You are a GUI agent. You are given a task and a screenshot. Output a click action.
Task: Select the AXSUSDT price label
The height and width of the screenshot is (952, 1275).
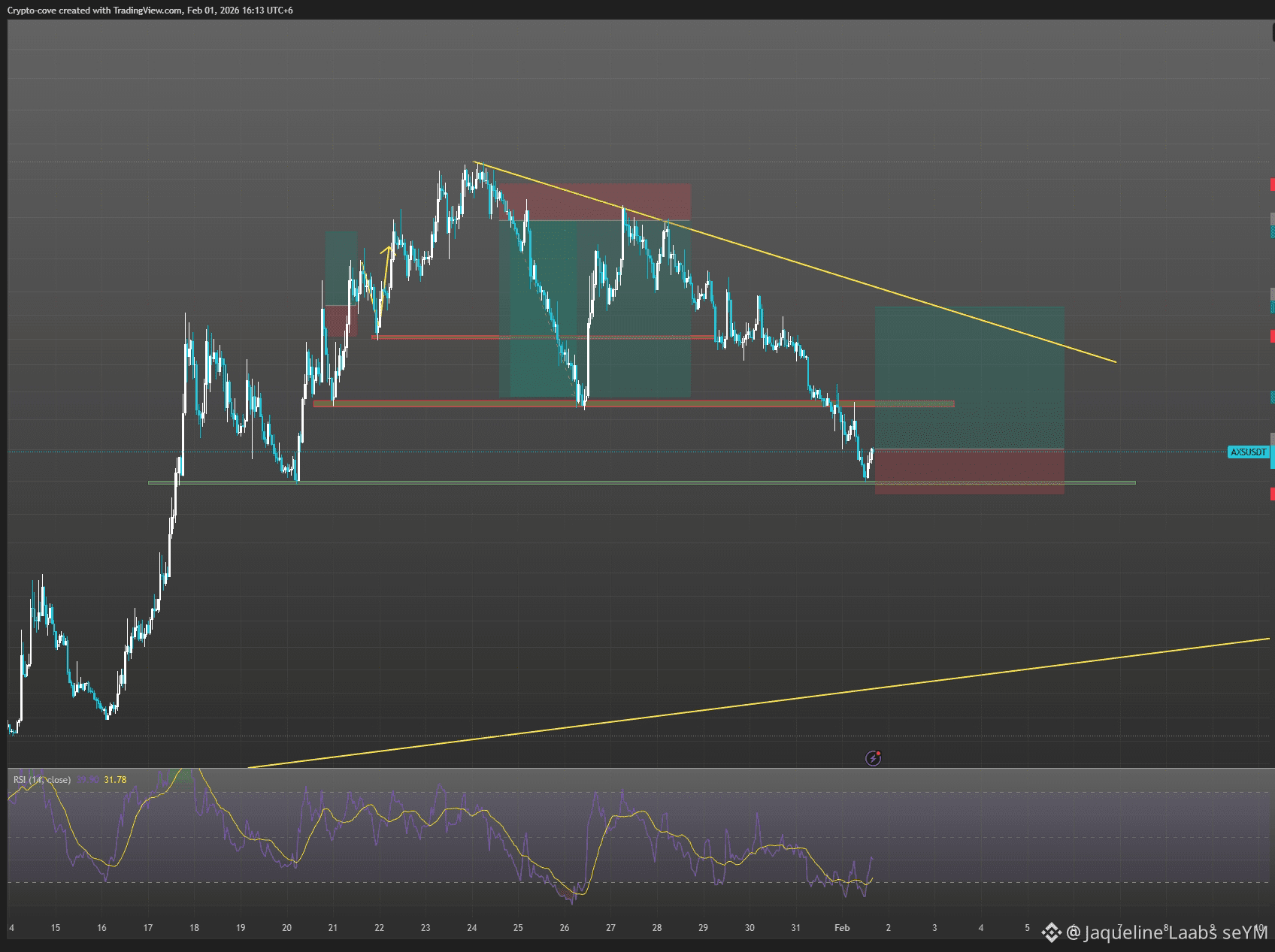pyautogui.click(x=1249, y=452)
